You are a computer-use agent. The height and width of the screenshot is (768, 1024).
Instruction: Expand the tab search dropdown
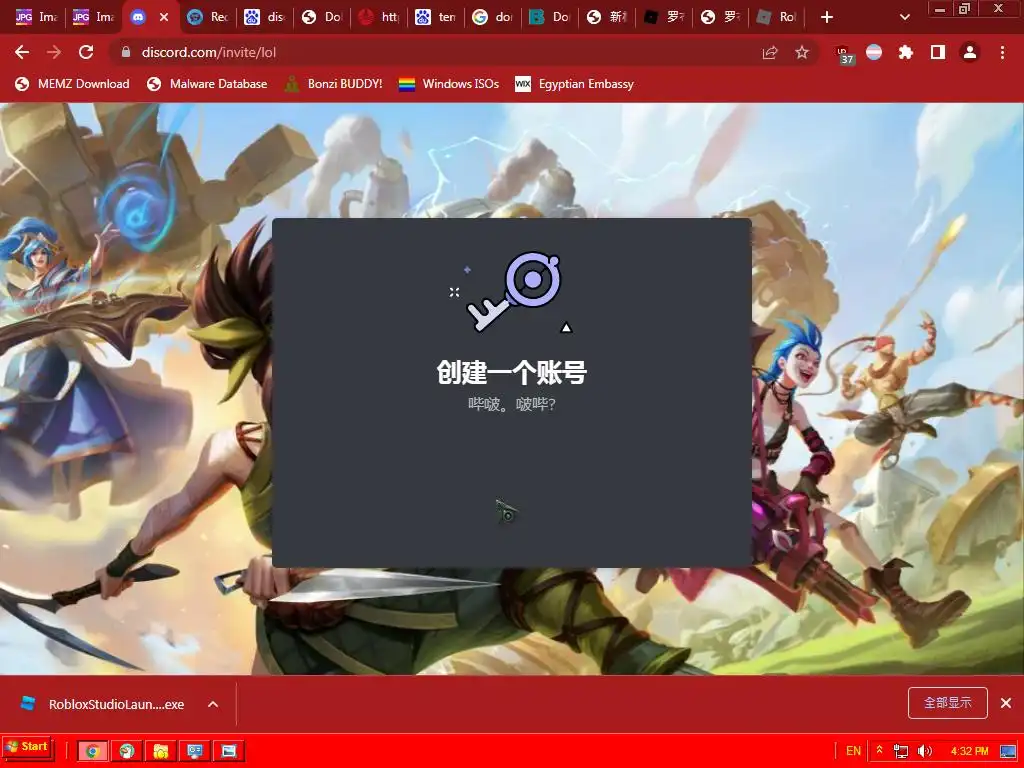904,17
